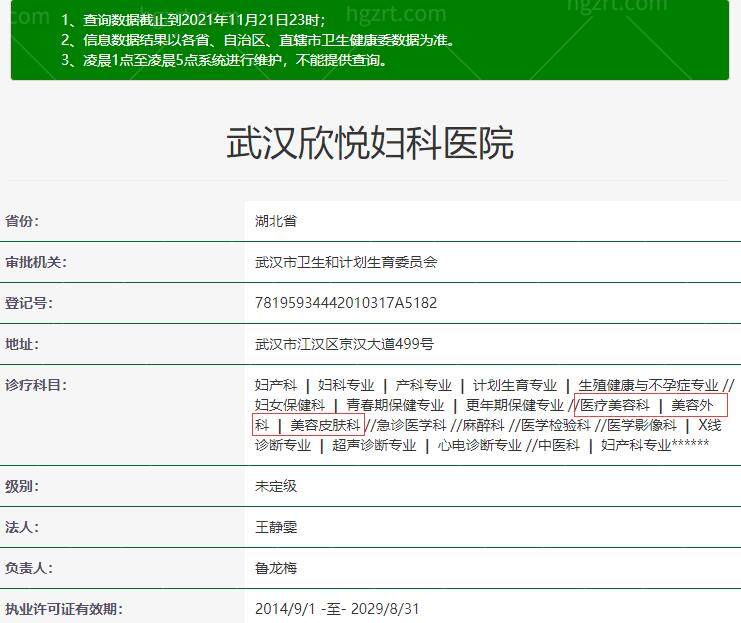The width and height of the screenshot is (741, 623).
Task: Click 医学检验科 text
Action: (x=556, y=425)
